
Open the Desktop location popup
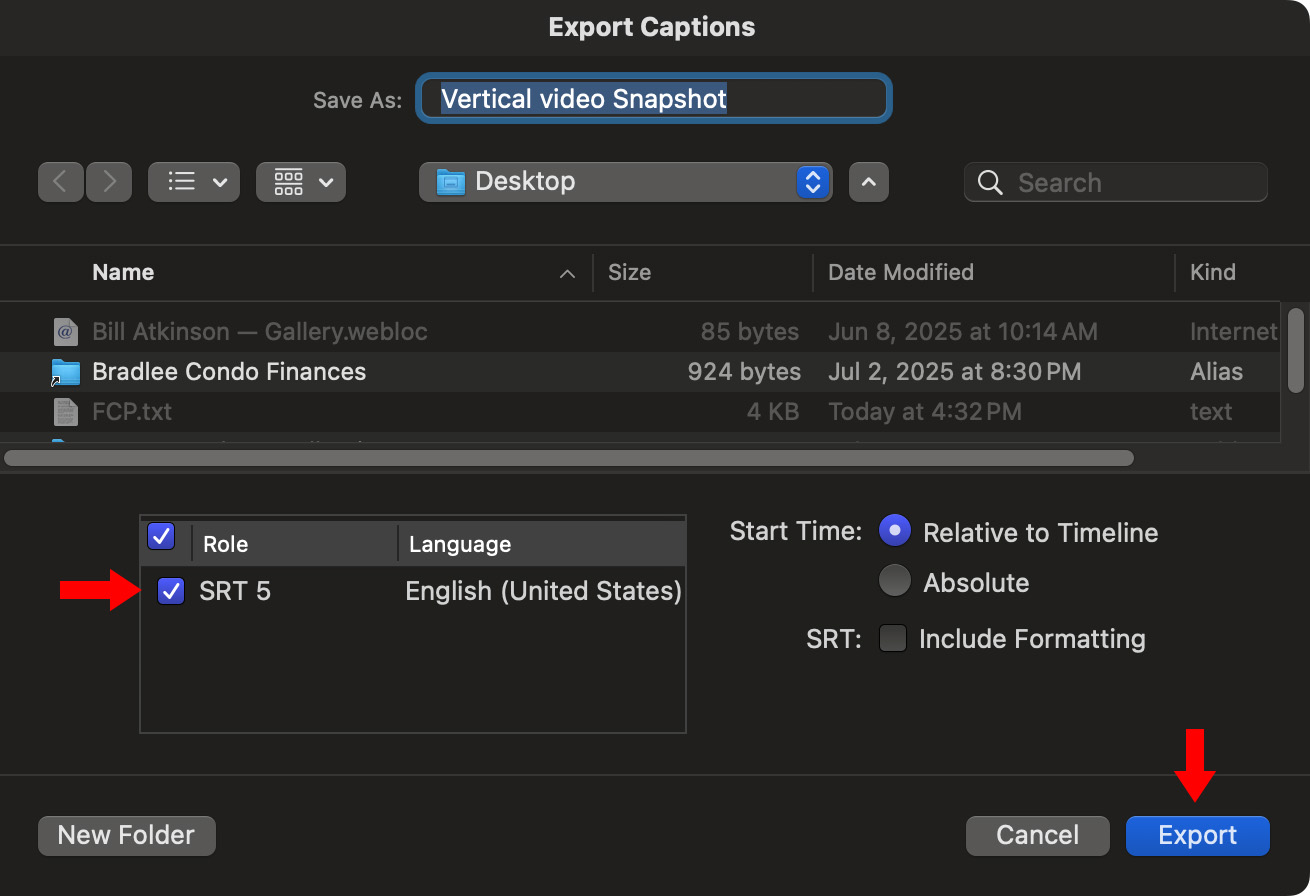625,182
